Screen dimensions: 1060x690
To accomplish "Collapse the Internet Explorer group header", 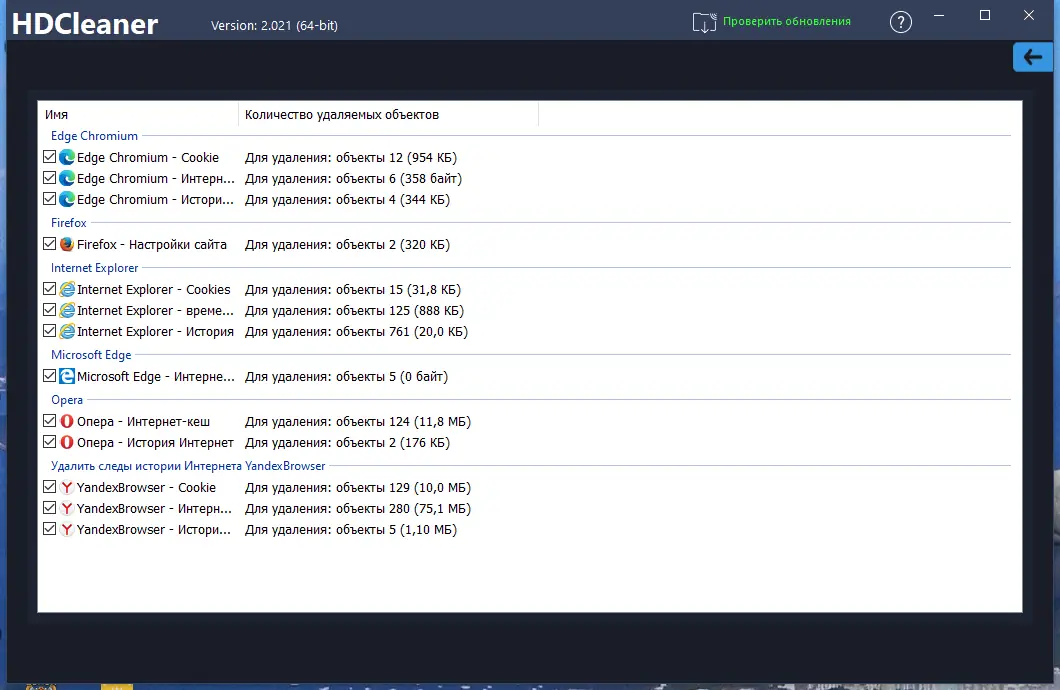I will click(94, 268).
